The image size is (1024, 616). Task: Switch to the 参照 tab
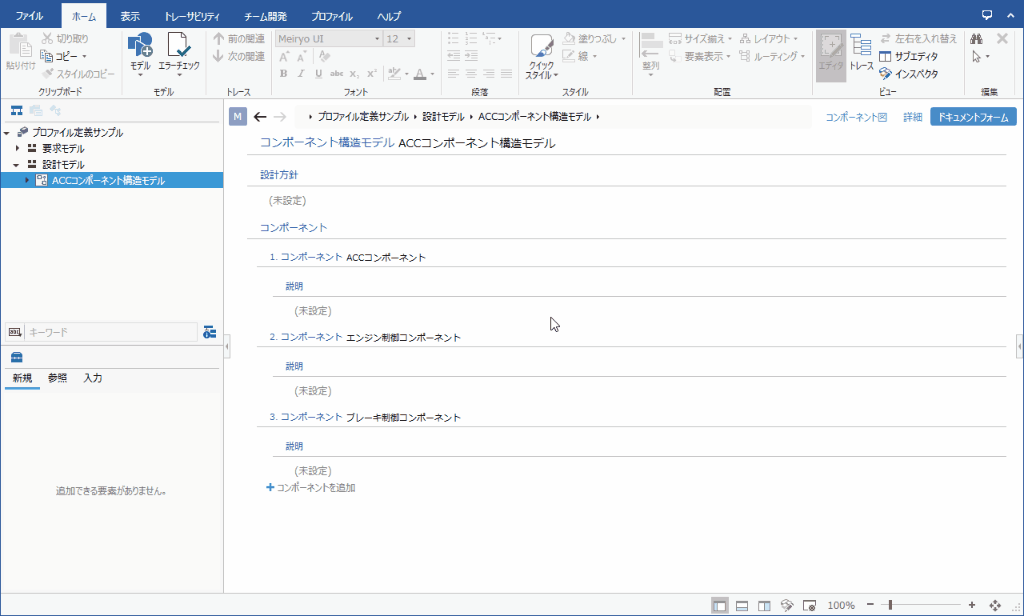pyautogui.click(x=58, y=378)
